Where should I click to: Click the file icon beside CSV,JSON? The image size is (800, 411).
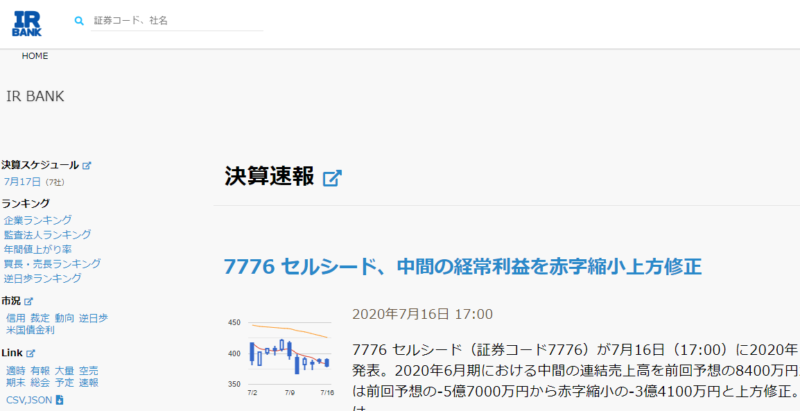[59, 400]
